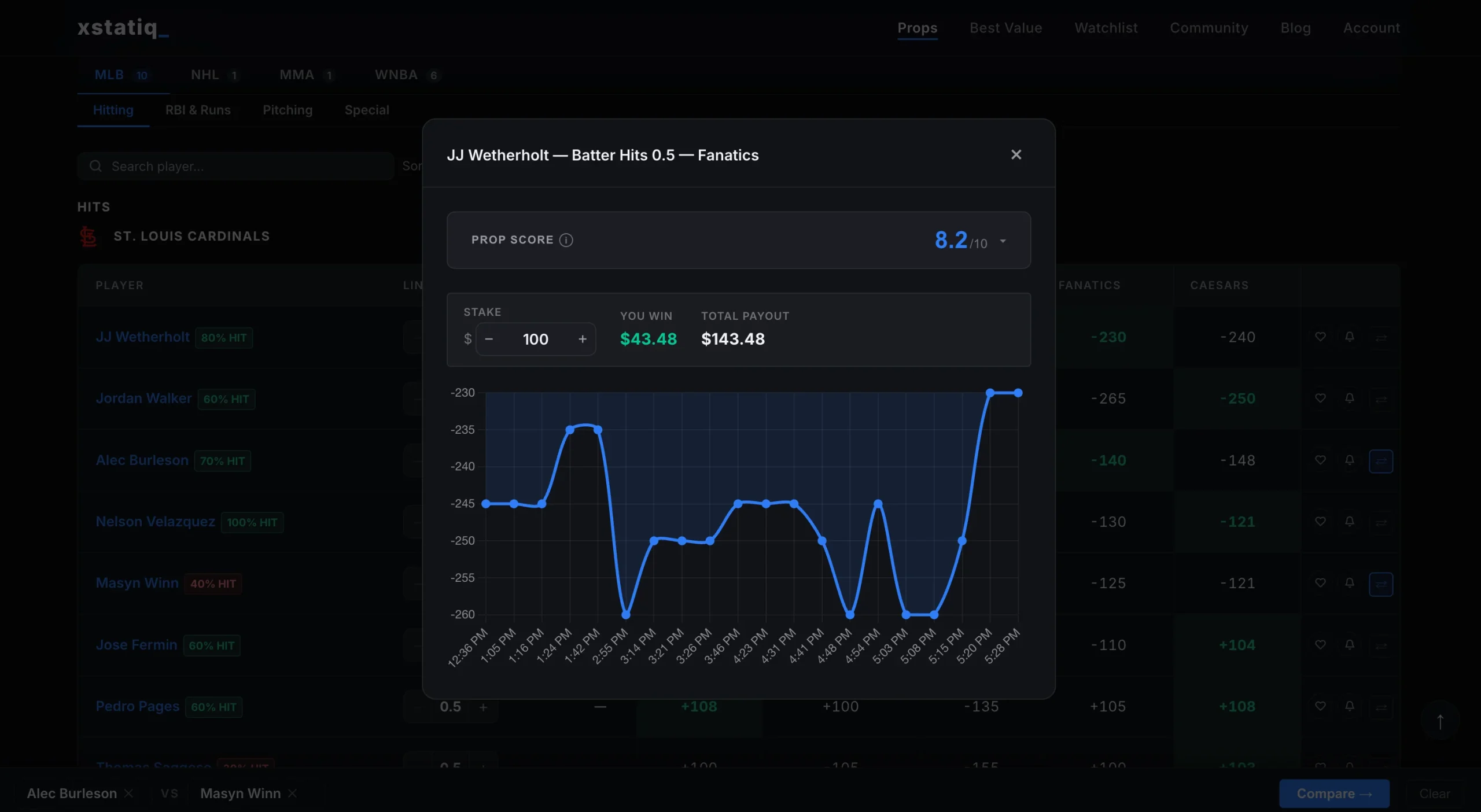The image size is (1481, 812).
Task: Focus the Search player field
Action: tap(235, 167)
